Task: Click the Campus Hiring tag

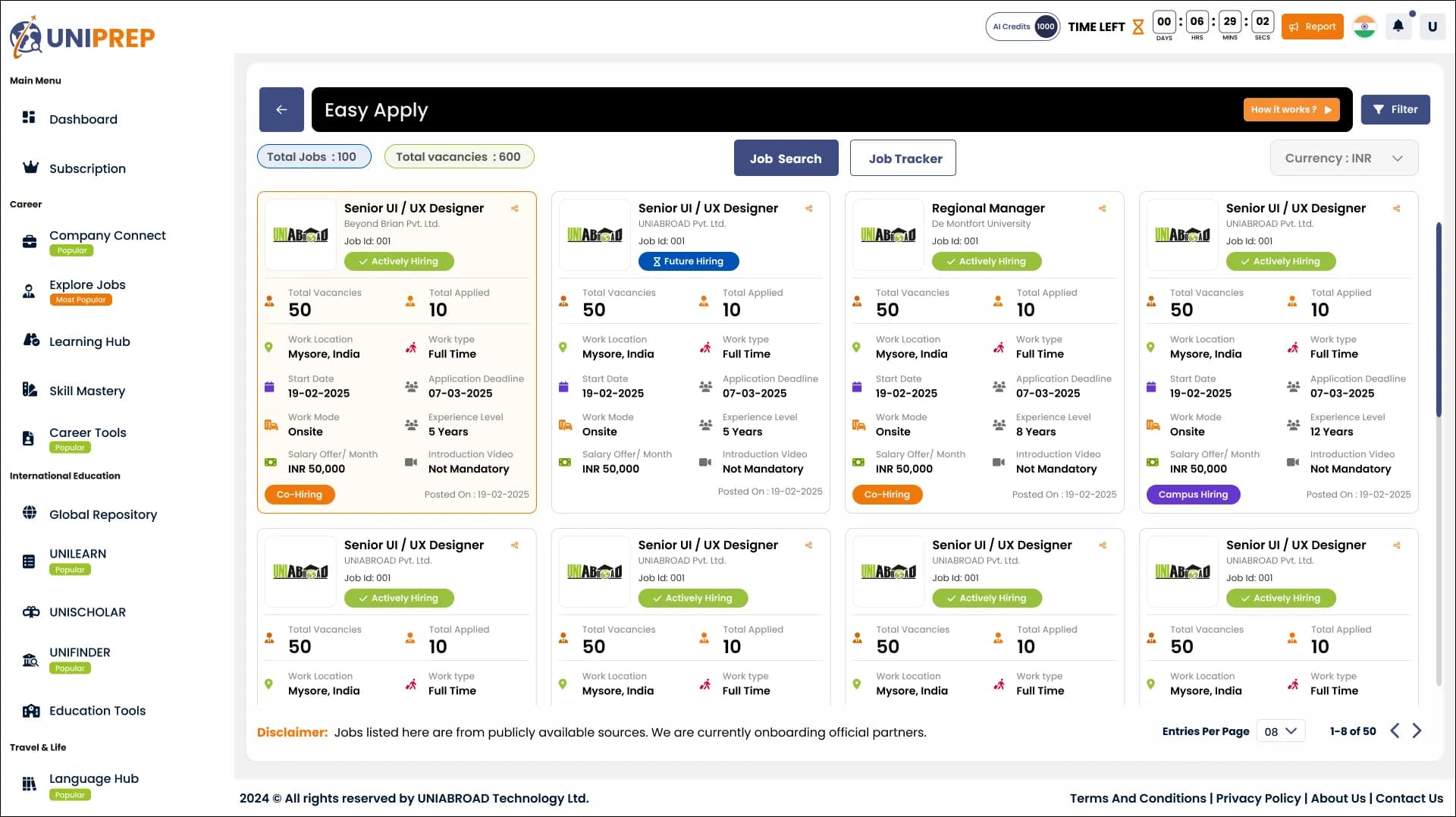Action: click(1193, 495)
